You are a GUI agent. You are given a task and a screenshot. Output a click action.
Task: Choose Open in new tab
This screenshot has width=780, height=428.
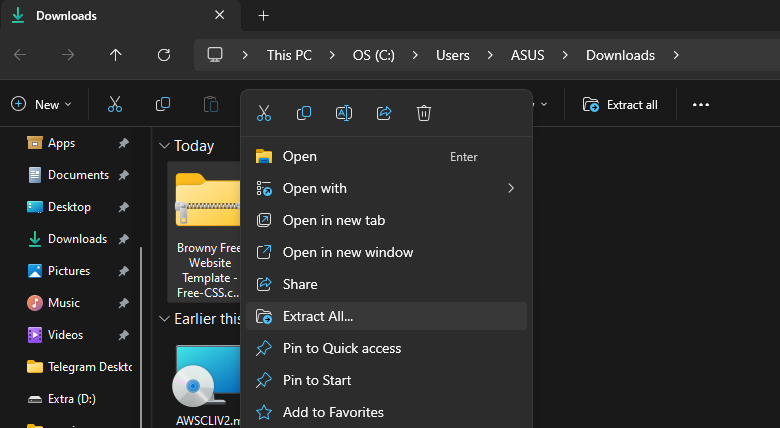[333, 220]
